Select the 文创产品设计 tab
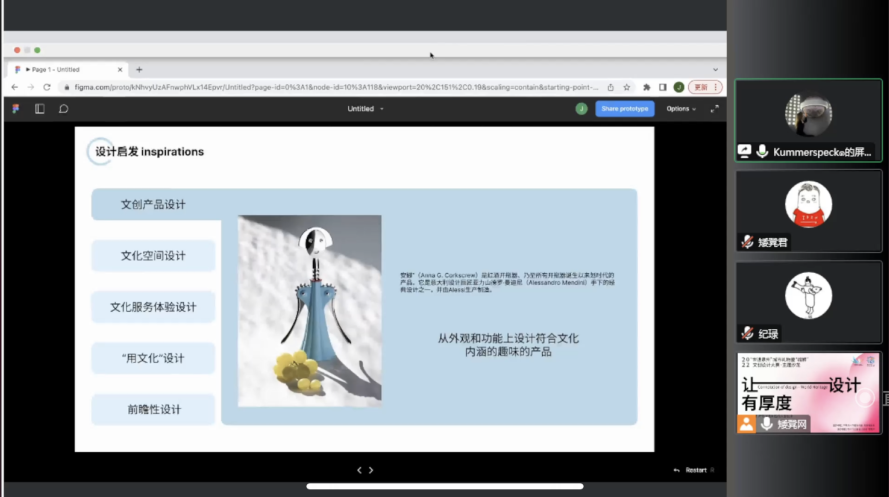The width and height of the screenshot is (889, 497). coord(153,205)
